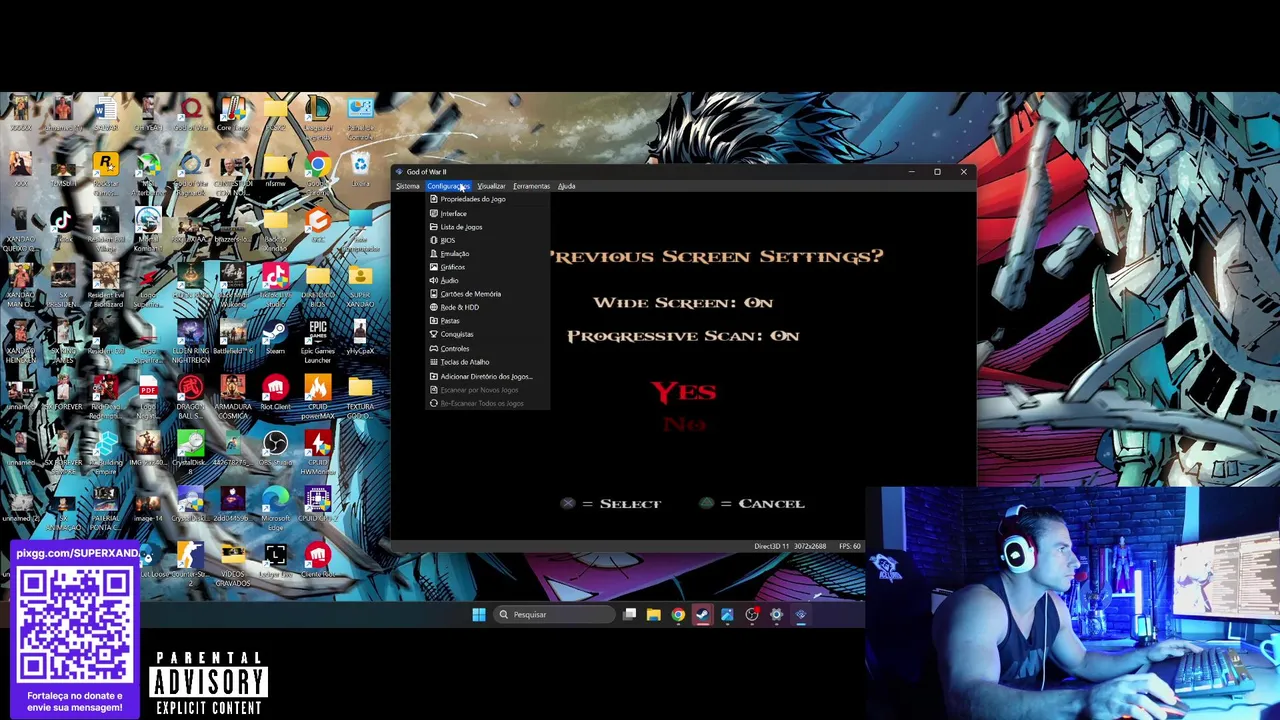Open Emulação settings entry
The height and width of the screenshot is (720, 1280).
[x=488, y=254]
